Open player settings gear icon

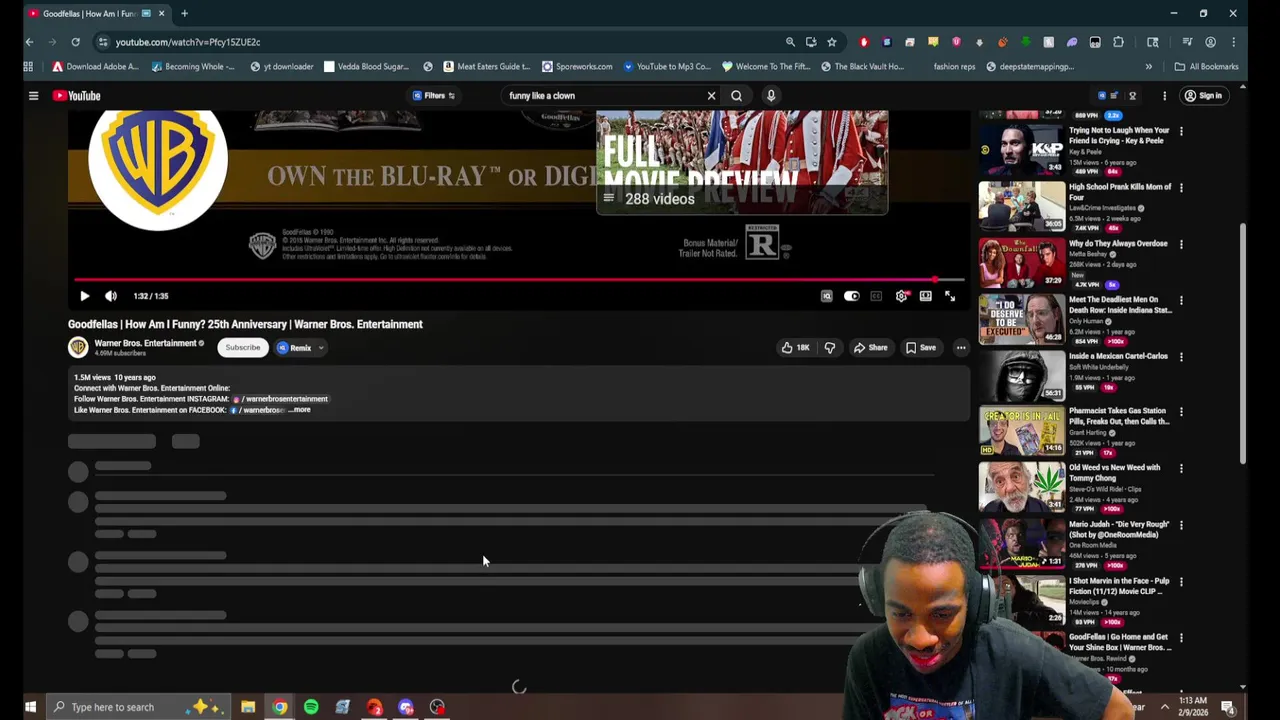[901, 296]
